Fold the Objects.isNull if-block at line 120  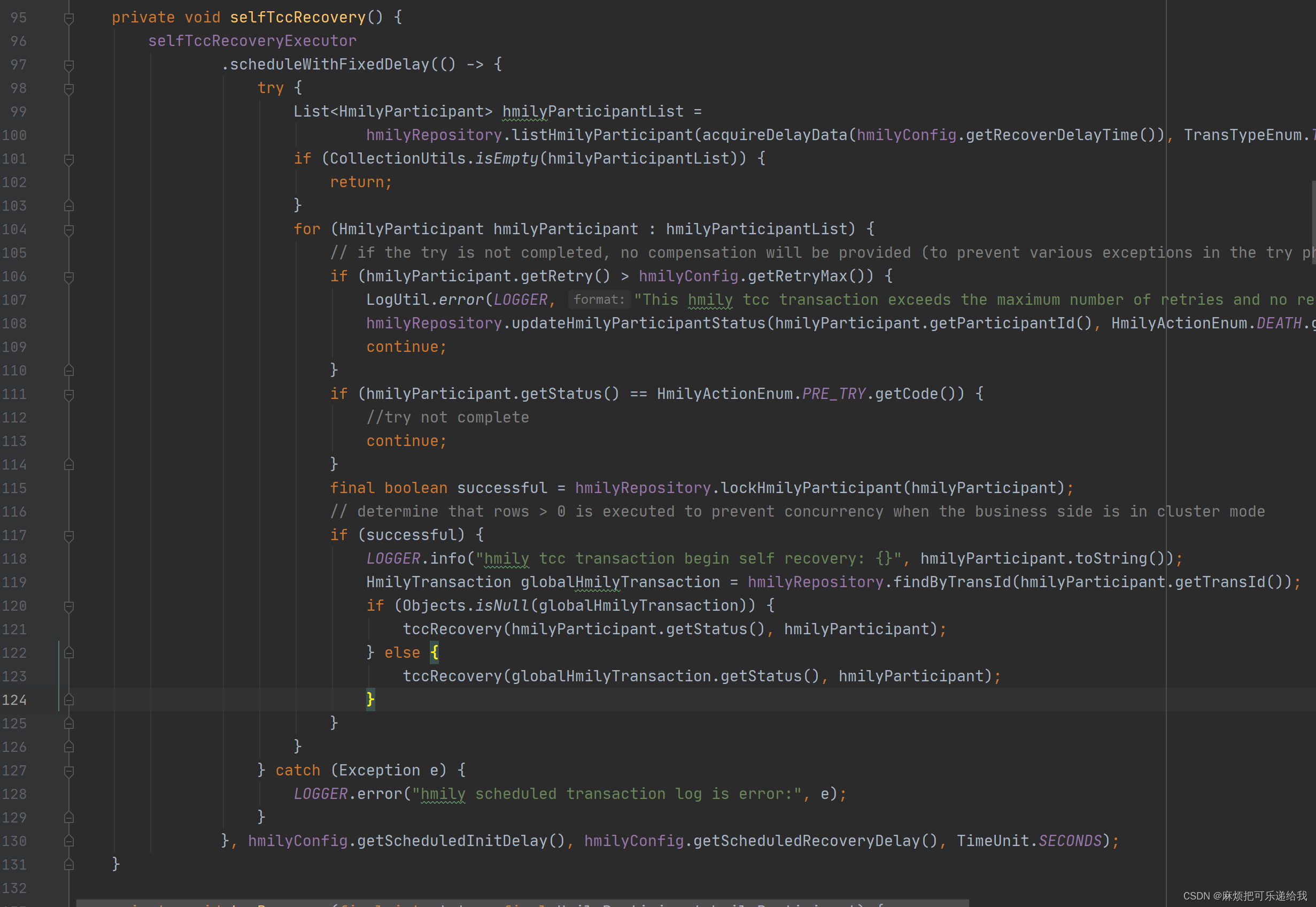[69, 606]
